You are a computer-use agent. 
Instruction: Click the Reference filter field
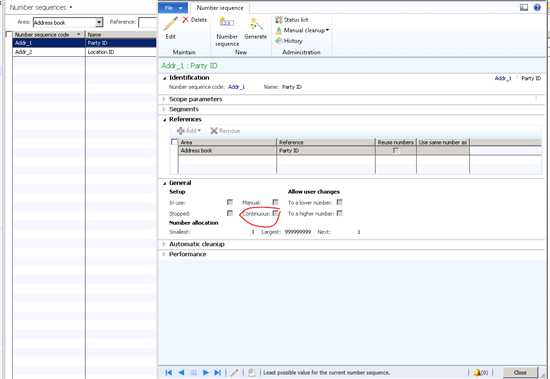[147, 22]
